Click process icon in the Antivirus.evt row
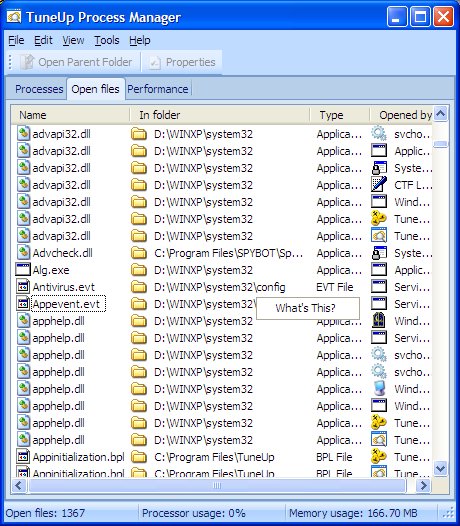The height and width of the screenshot is (526, 460). coord(379,286)
